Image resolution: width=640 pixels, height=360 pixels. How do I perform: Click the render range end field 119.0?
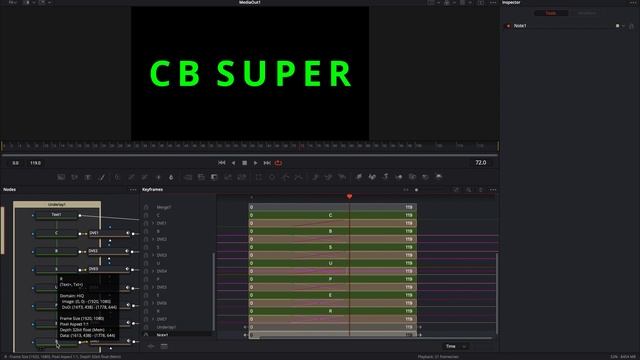36,163
